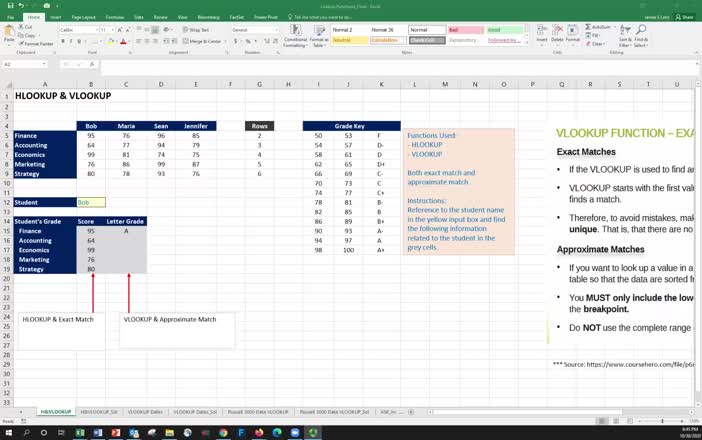Open the Format cells menu
702x440 pixels.
[573, 34]
